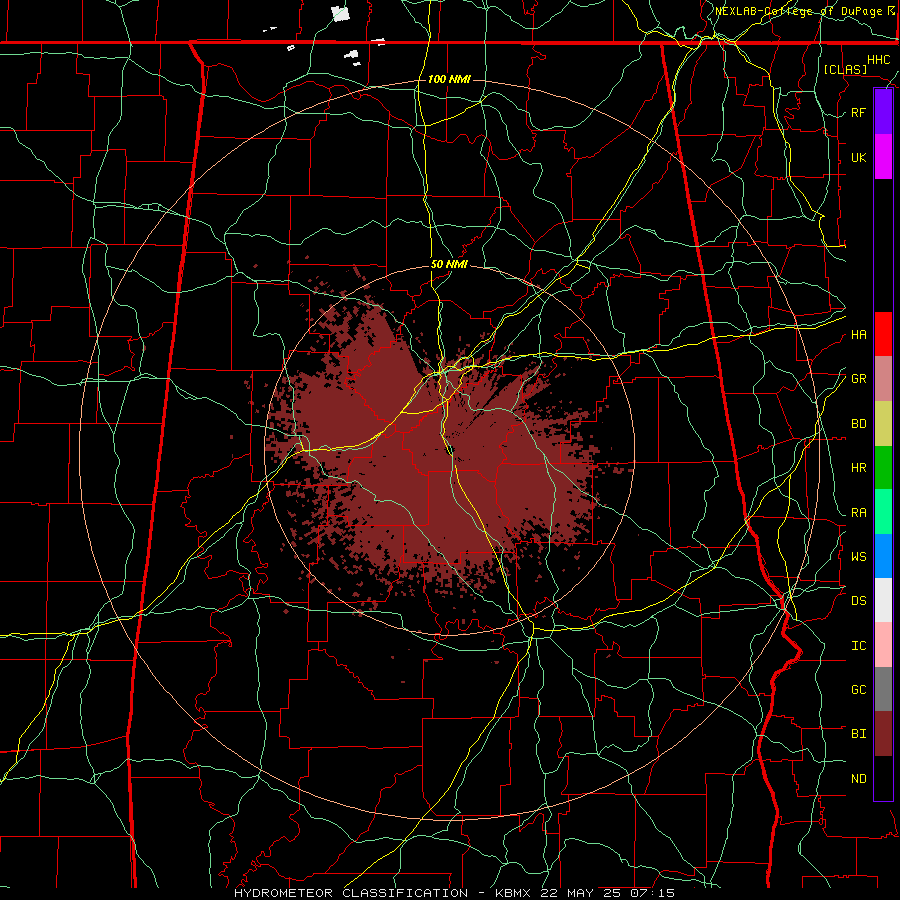Image resolution: width=900 pixels, height=900 pixels.
Task: Click the purple RF color swatch
Action: pyautogui.click(x=883, y=112)
